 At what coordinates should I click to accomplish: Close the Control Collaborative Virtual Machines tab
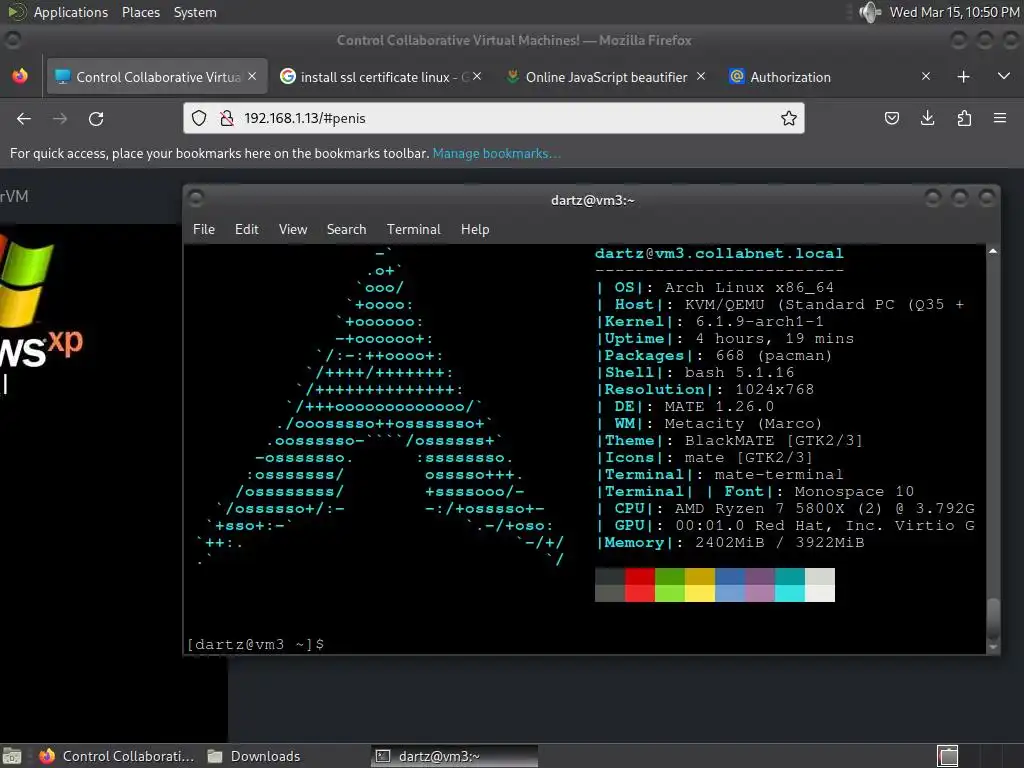tap(252, 76)
